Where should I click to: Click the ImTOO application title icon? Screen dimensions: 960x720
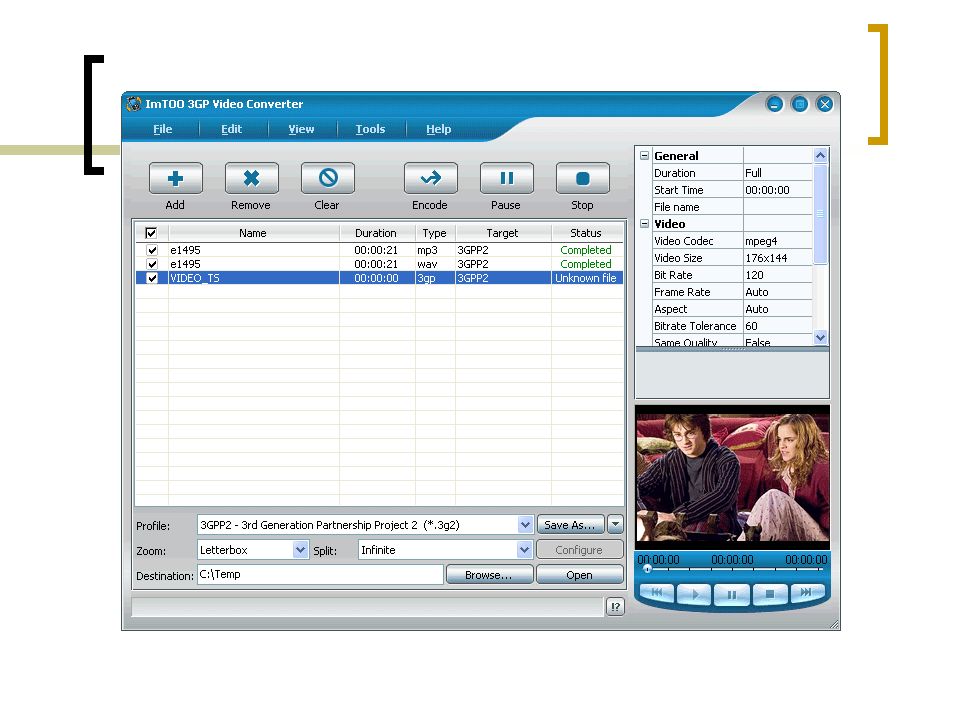click(x=133, y=104)
